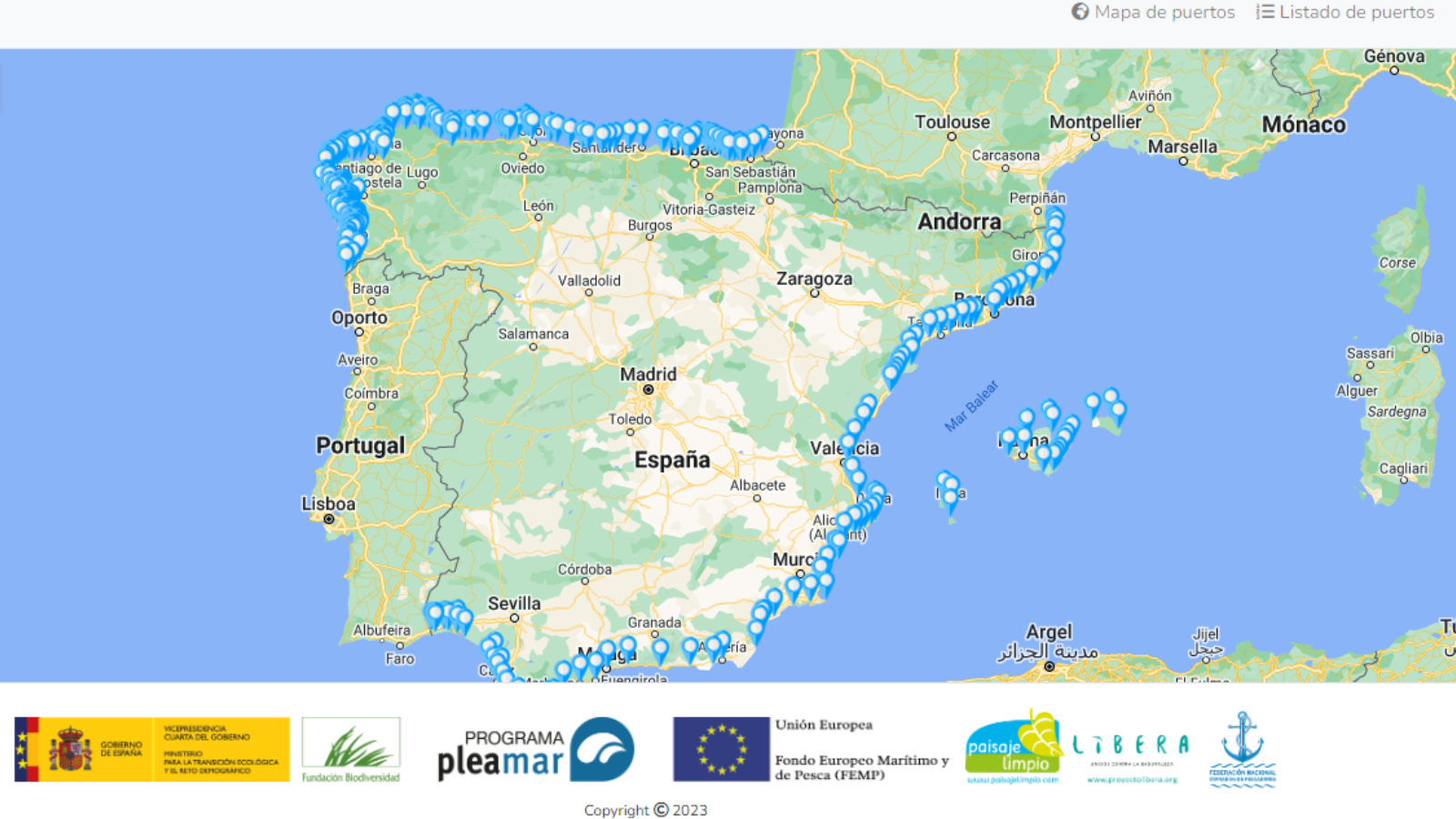The height and width of the screenshot is (819, 1456).
Task: Click the Programa Pleamar logo
Action: 535,750
